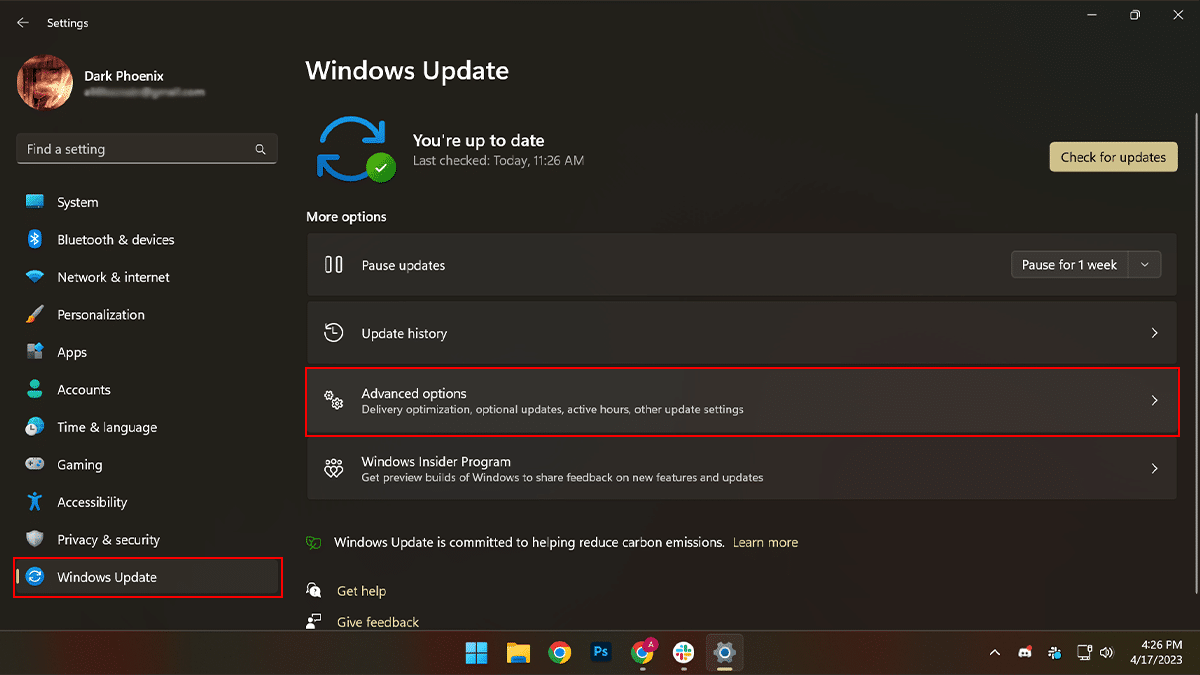Screen dimensions: 1200x675
Task: Click the Check for updates button
Action: [1113, 157]
